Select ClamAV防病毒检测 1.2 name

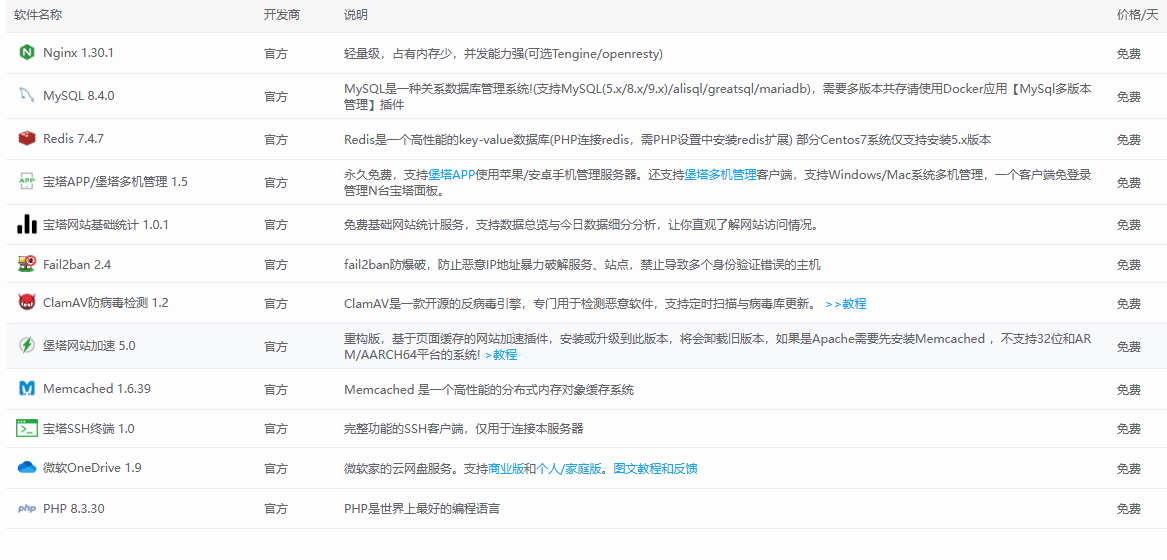pyautogui.click(x=106, y=303)
